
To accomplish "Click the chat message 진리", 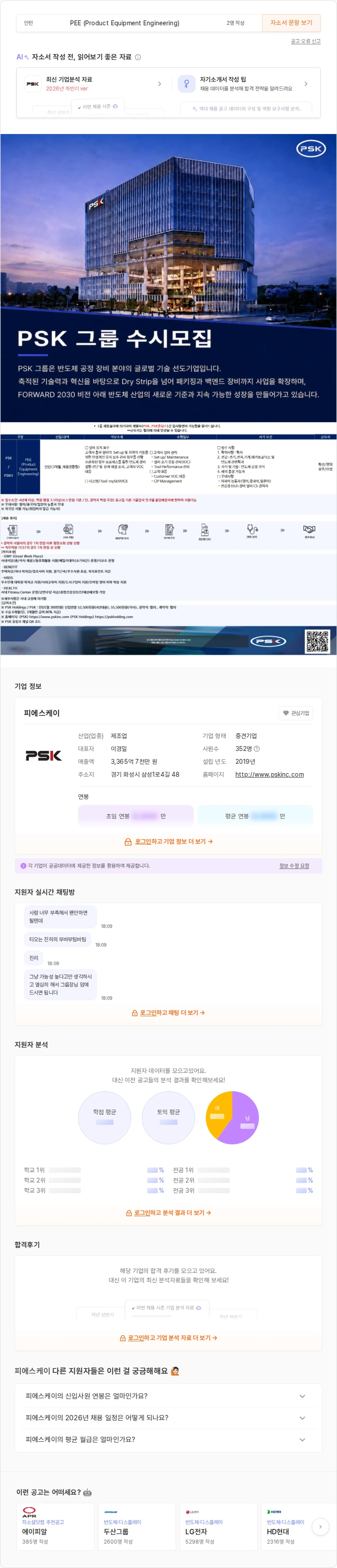I will click(x=33, y=958).
